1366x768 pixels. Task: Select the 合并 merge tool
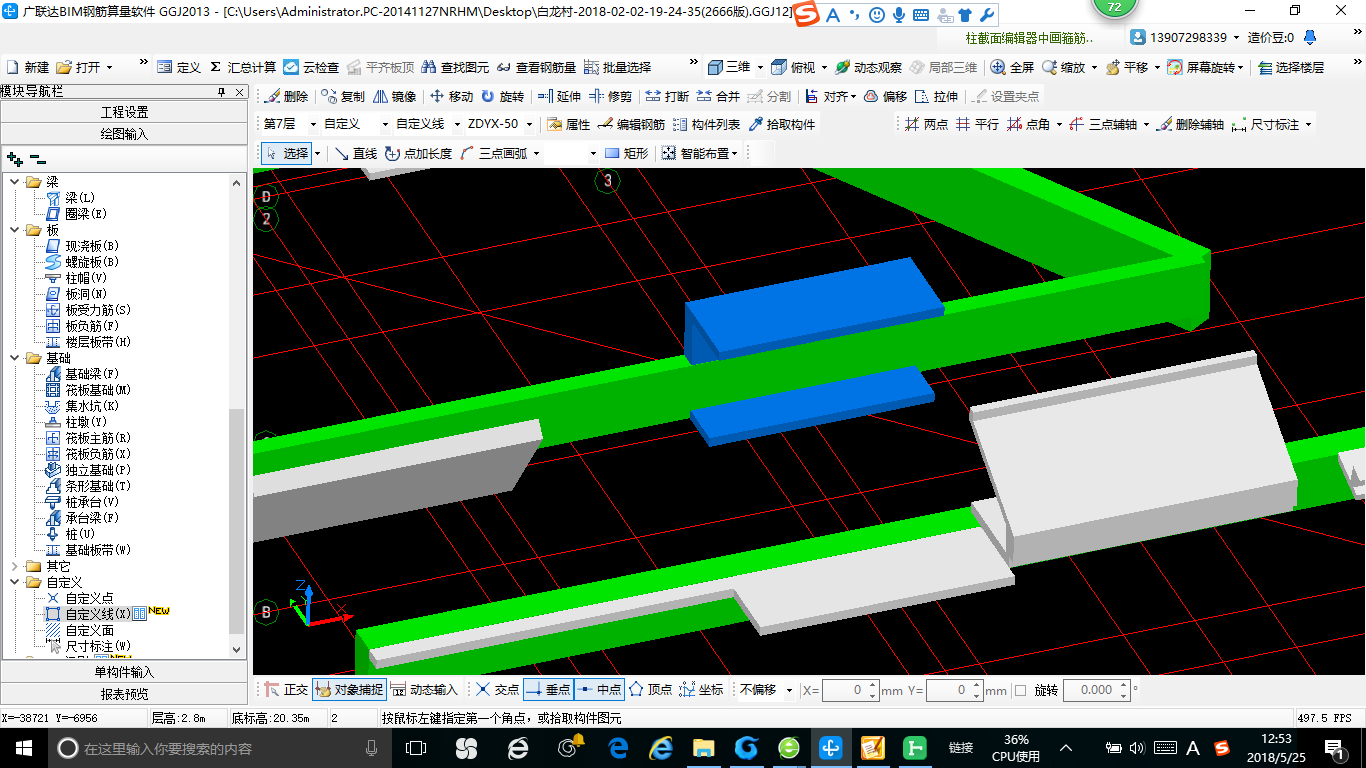coord(718,96)
